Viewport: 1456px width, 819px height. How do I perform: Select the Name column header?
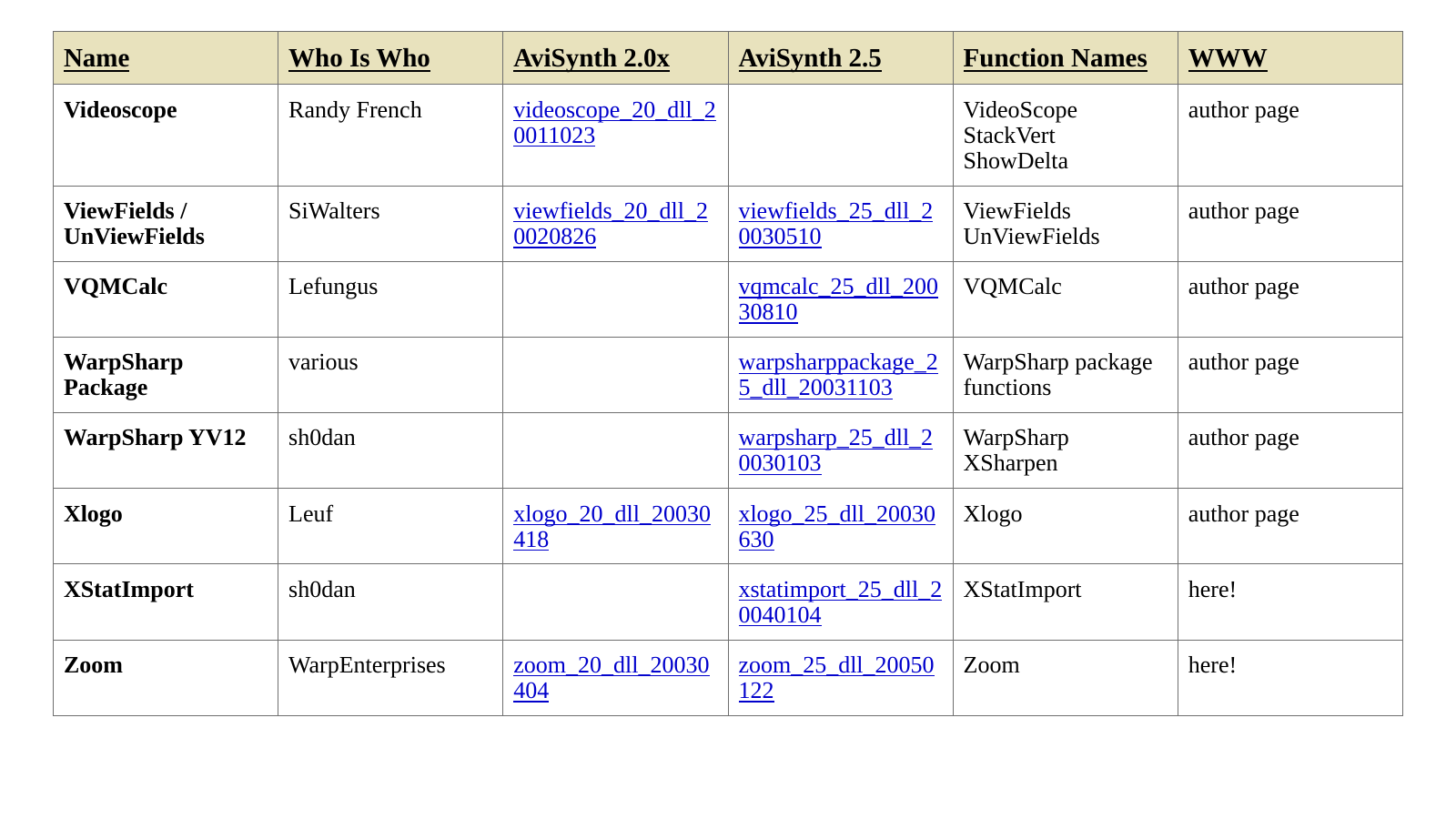[x=96, y=58]
